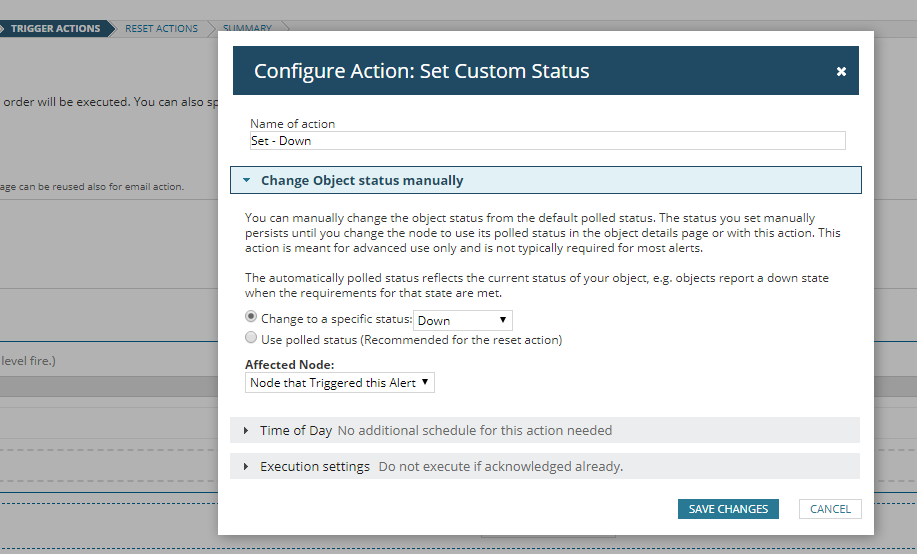Open the status dropdown showing Down
Screen dimensions: 917x554
click(x=462, y=321)
